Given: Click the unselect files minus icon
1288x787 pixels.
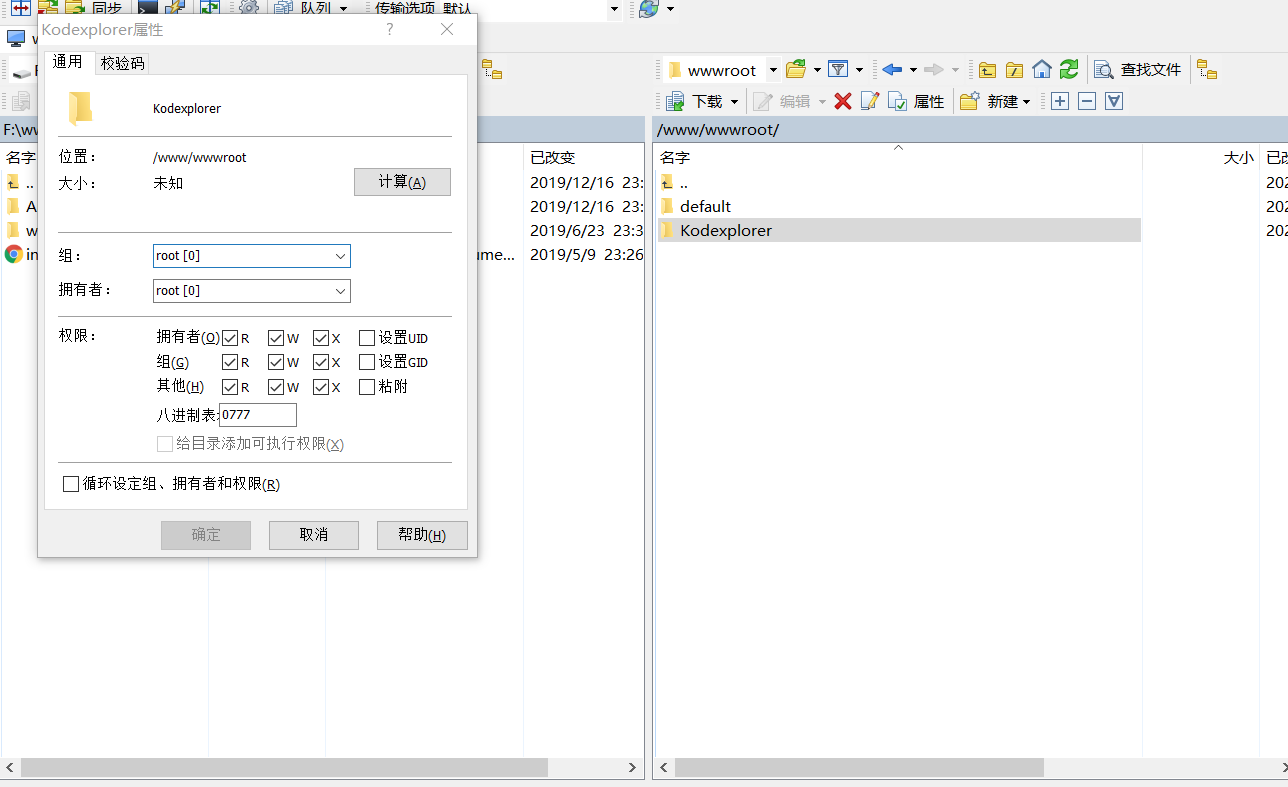Looking at the screenshot, I should click(x=1087, y=101).
